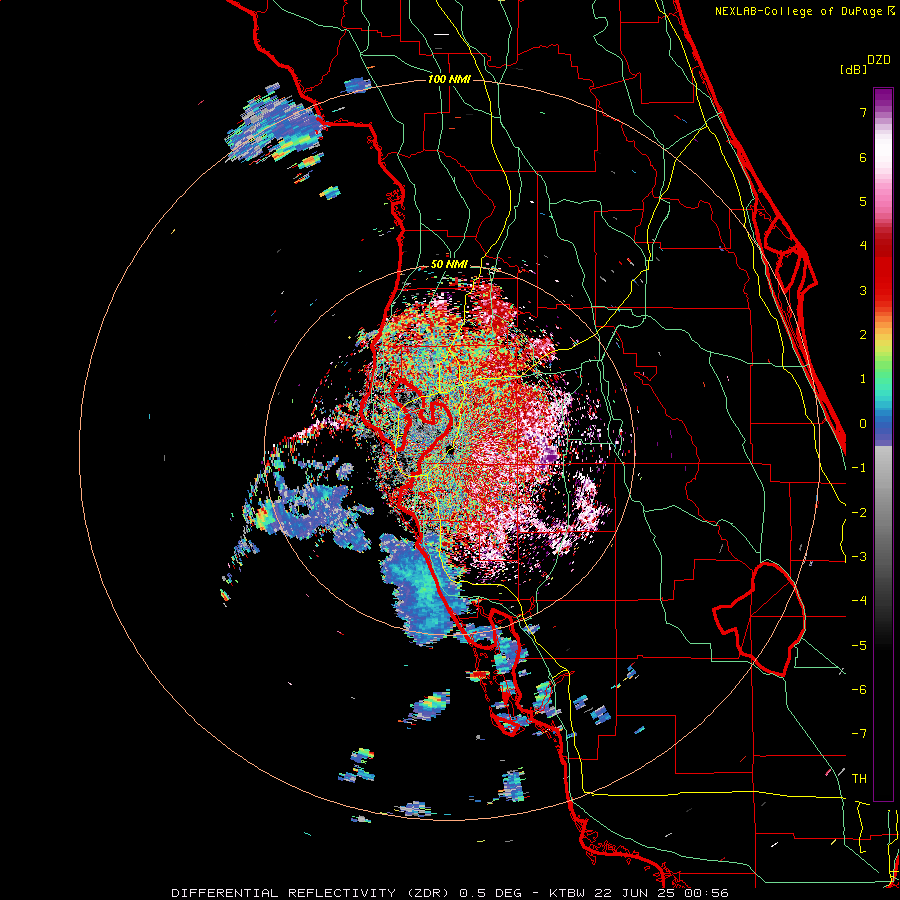This screenshot has width=900, height=900.
Task: Click the large lake outline in southeast Florida
Action: tap(759, 619)
